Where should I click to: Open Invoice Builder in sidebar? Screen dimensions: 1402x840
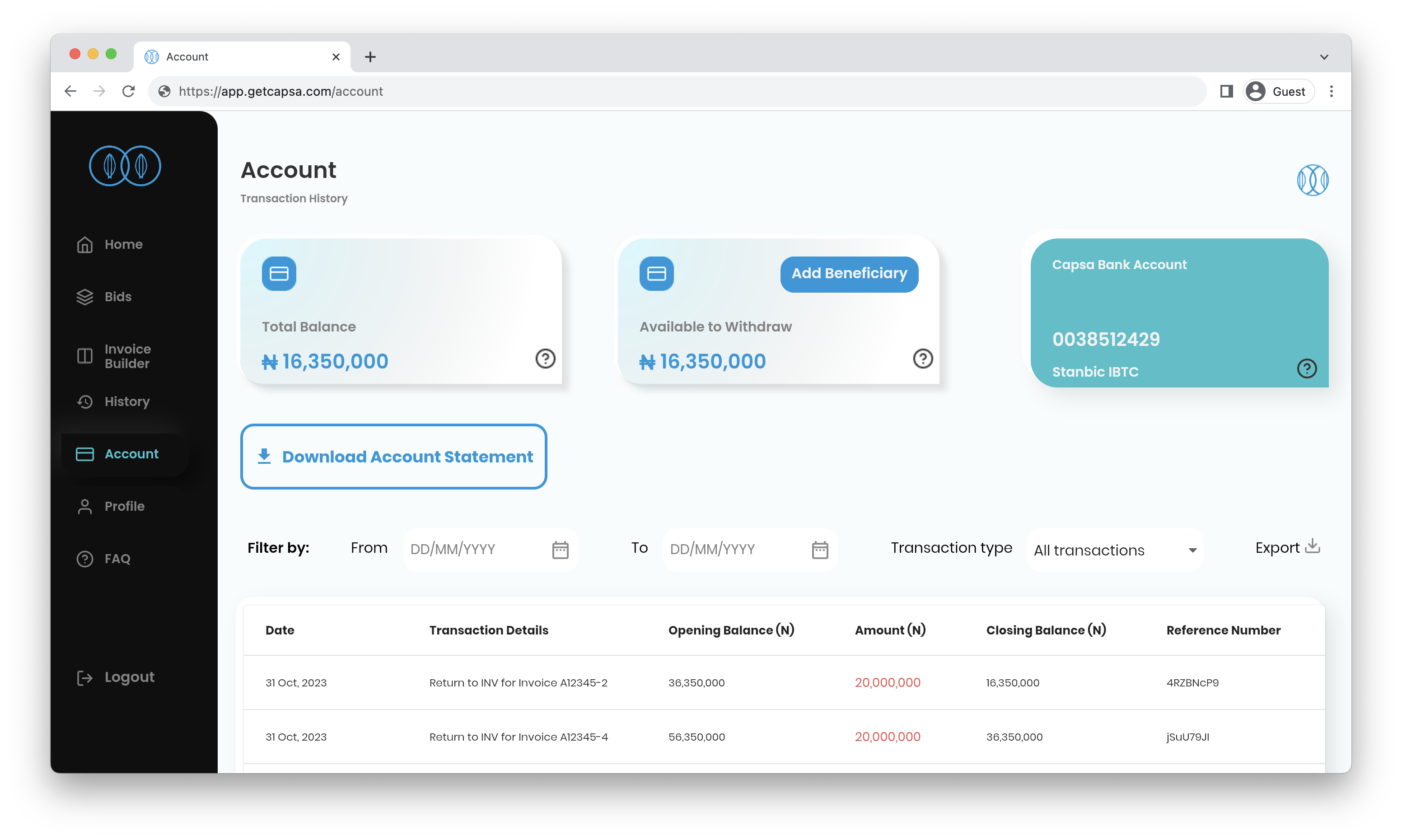[113, 356]
